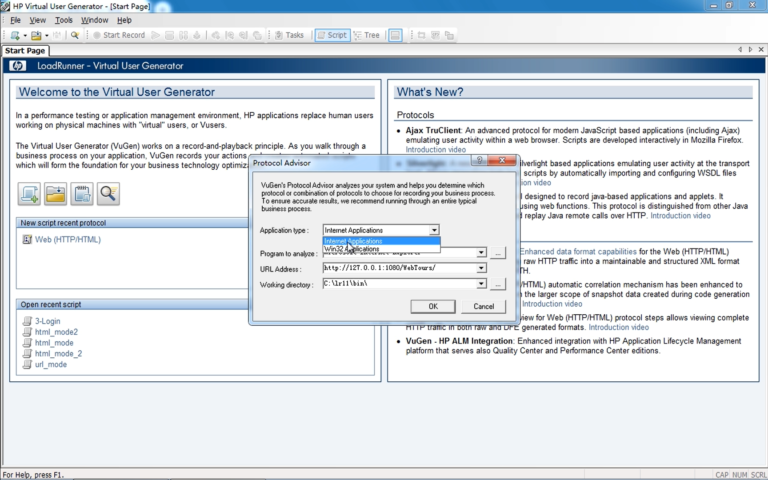Expand the Working directory dropdown arrow
This screenshot has height=480, width=768.
(x=481, y=284)
